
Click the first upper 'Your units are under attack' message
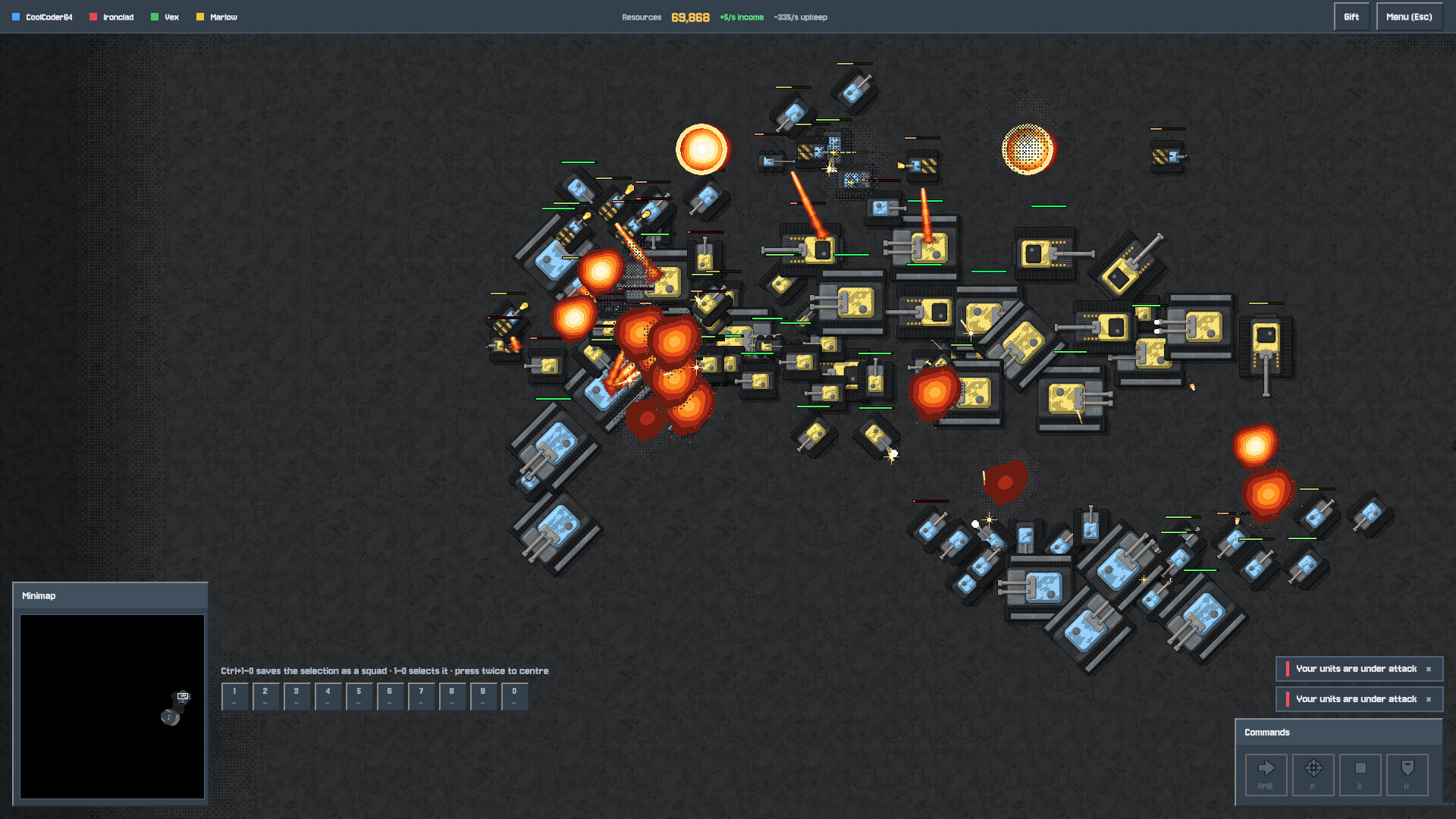pos(1356,669)
